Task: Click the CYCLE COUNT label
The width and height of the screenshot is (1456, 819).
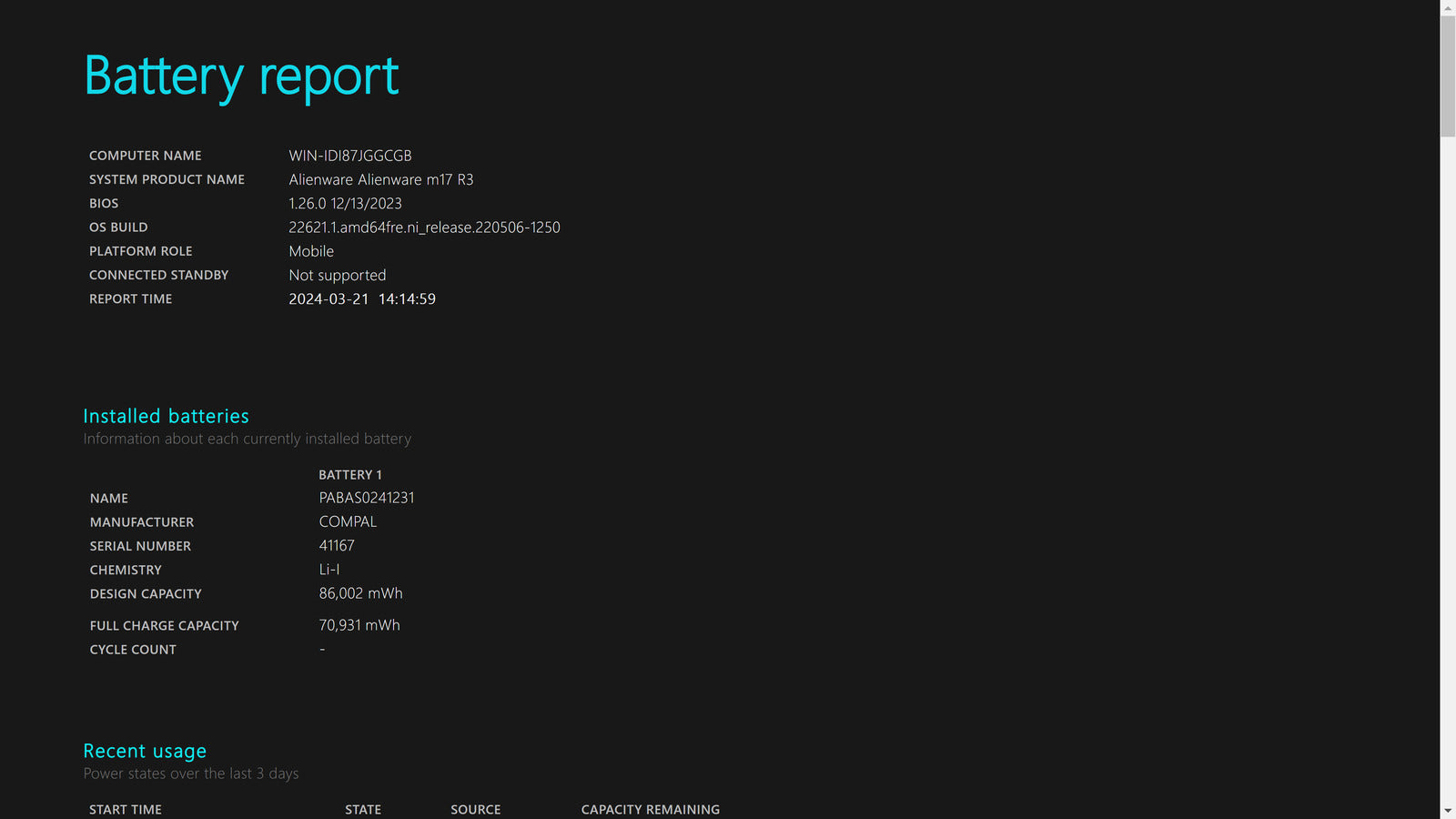Action: point(133,650)
